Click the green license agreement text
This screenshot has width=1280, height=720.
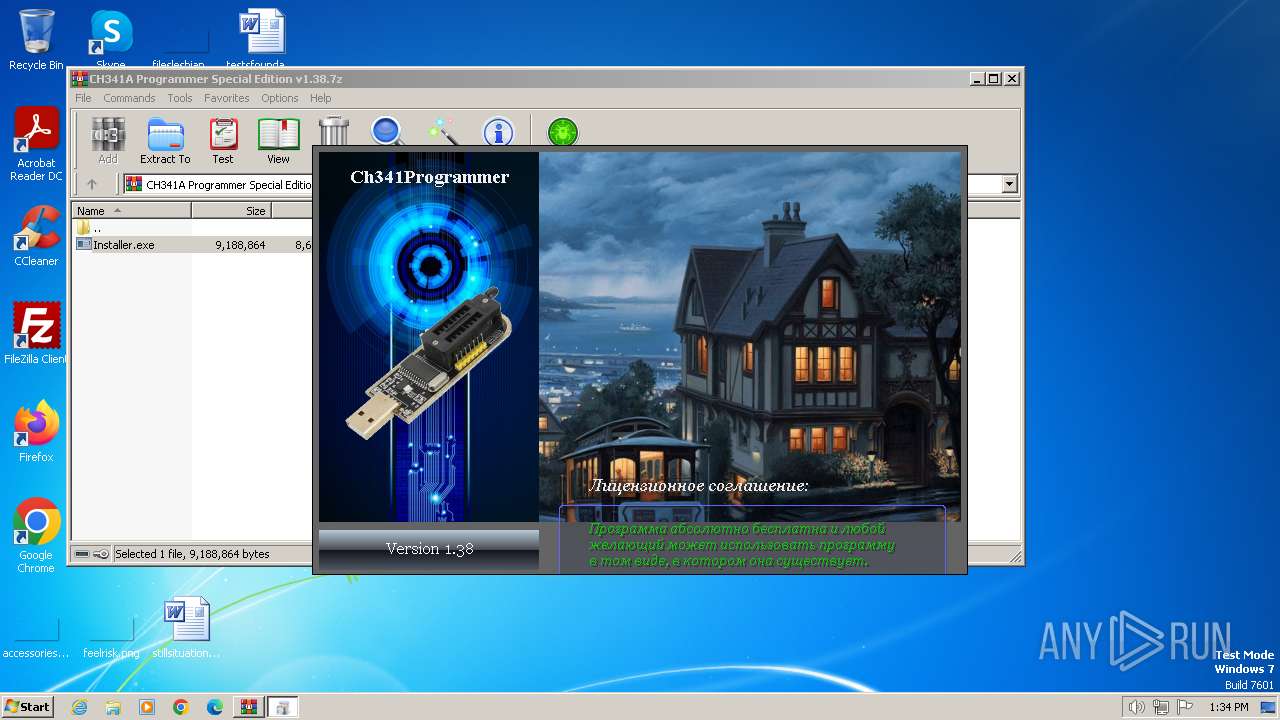[x=741, y=545]
